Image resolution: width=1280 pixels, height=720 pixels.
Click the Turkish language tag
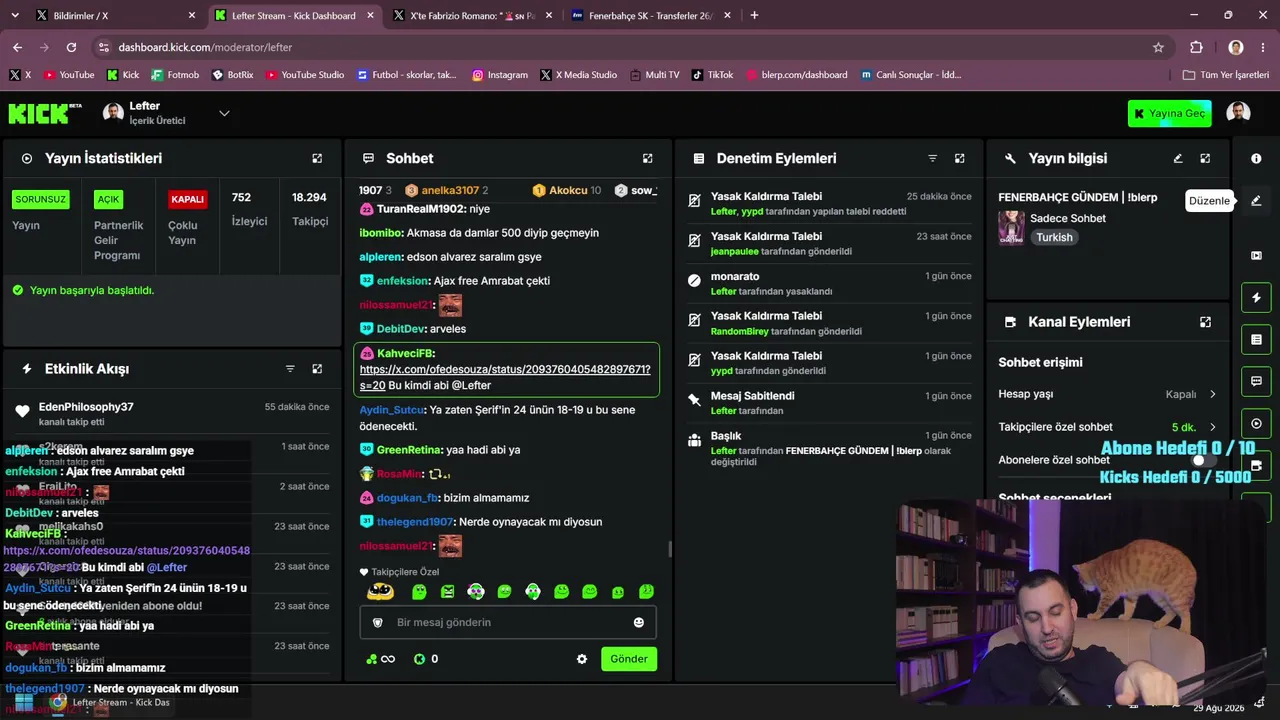[x=1054, y=238]
